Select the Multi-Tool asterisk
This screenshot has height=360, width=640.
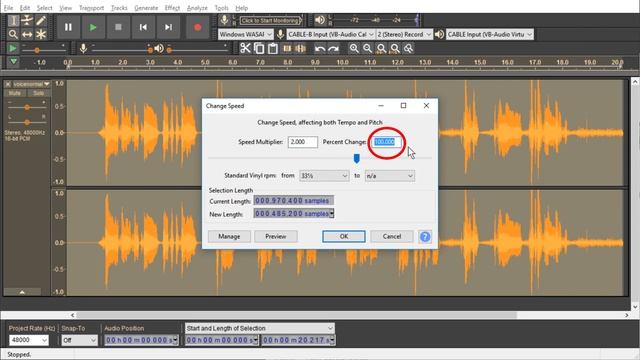point(41,34)
